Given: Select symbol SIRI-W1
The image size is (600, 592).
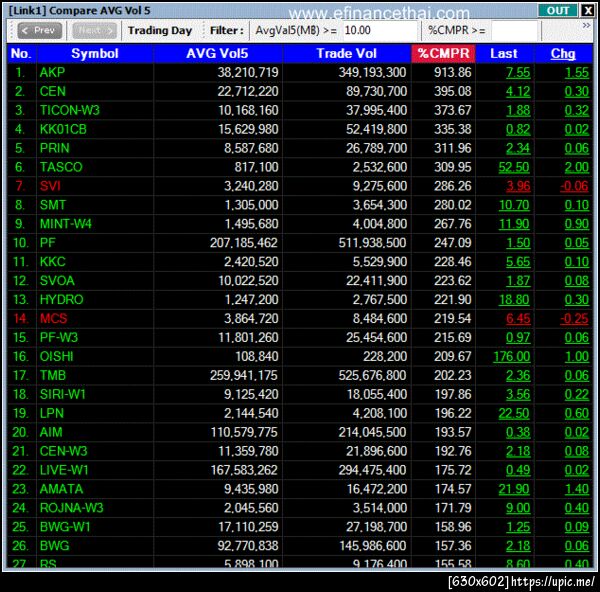Looking at the screenshot, I should (63, 394).
